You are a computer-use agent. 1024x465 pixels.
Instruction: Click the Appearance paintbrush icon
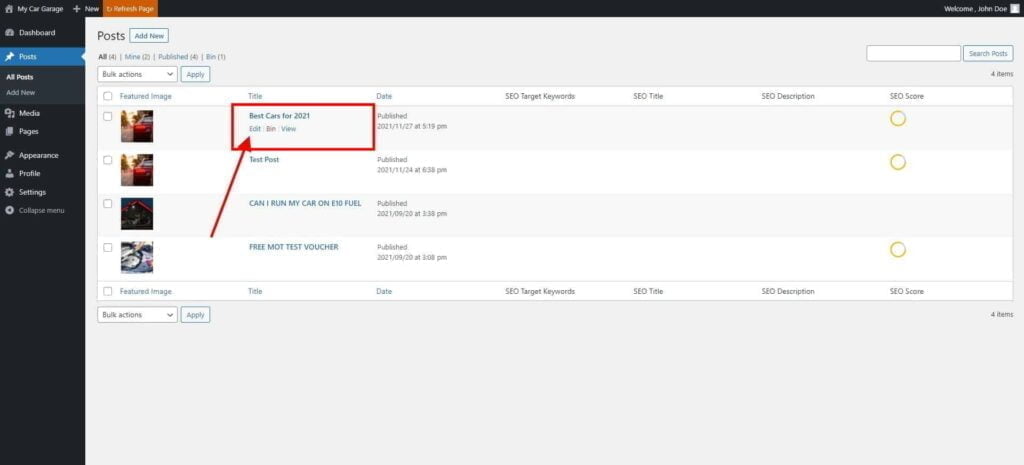[9, 155]
